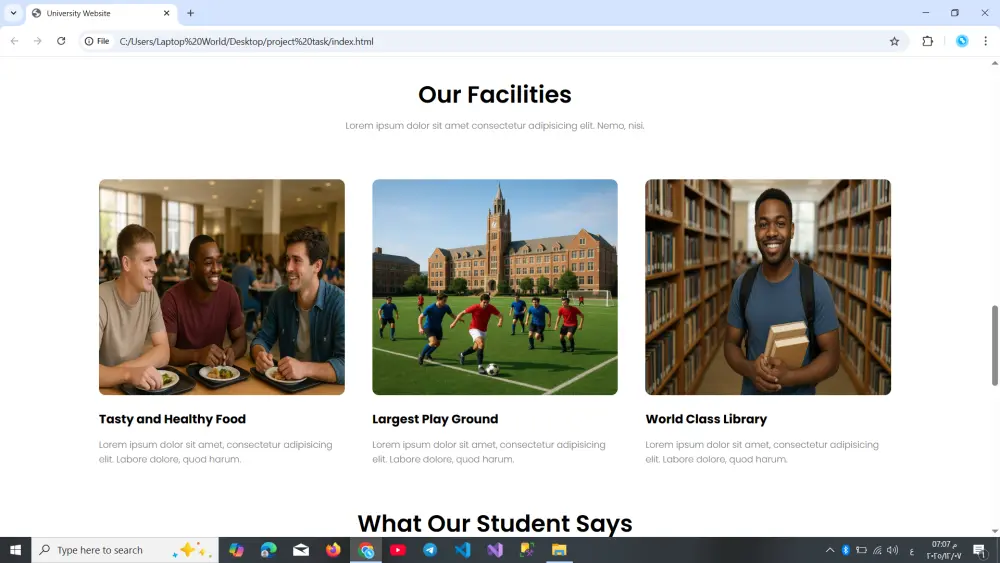This screenshot has height=563, width=1000.
Task: Click the description under World Class Library
Action: tap(762, 451)
